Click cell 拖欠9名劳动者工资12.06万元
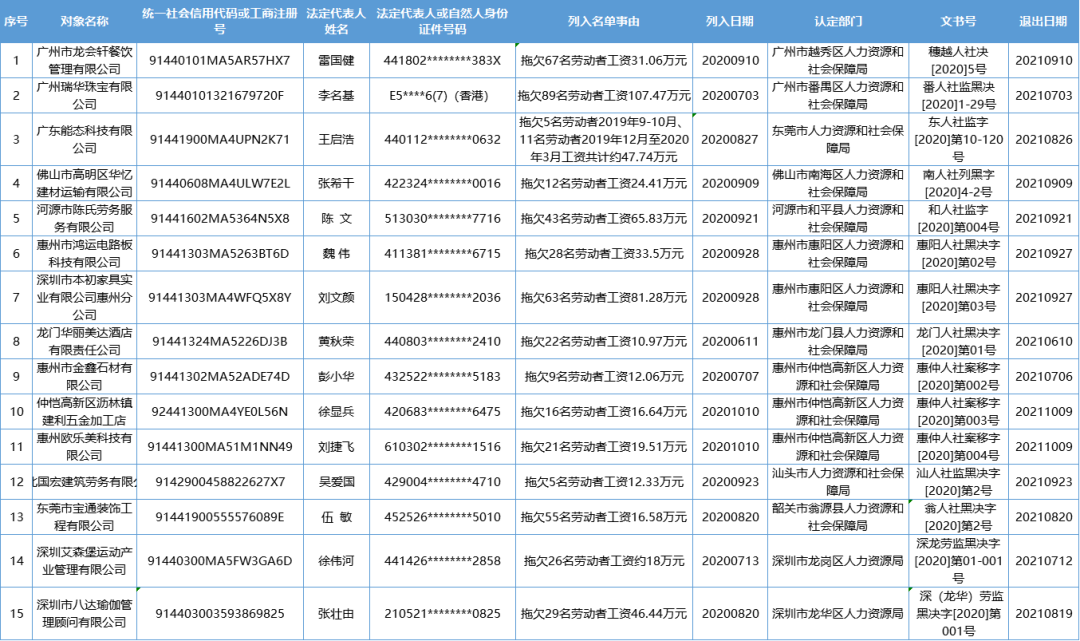Viewport: 1080px width, 641px height. pyautogui.click(x=603, y=377)
